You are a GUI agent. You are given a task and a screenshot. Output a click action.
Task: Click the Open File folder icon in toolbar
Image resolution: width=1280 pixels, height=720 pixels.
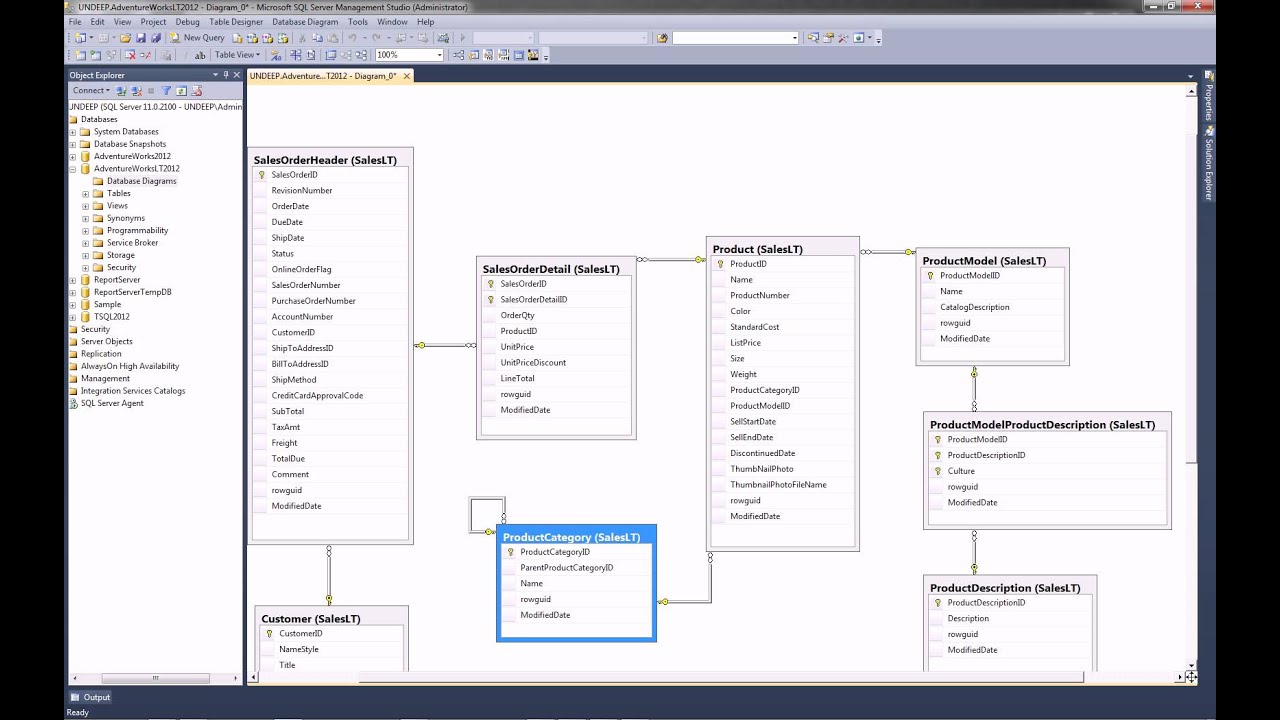pos(125,38)
